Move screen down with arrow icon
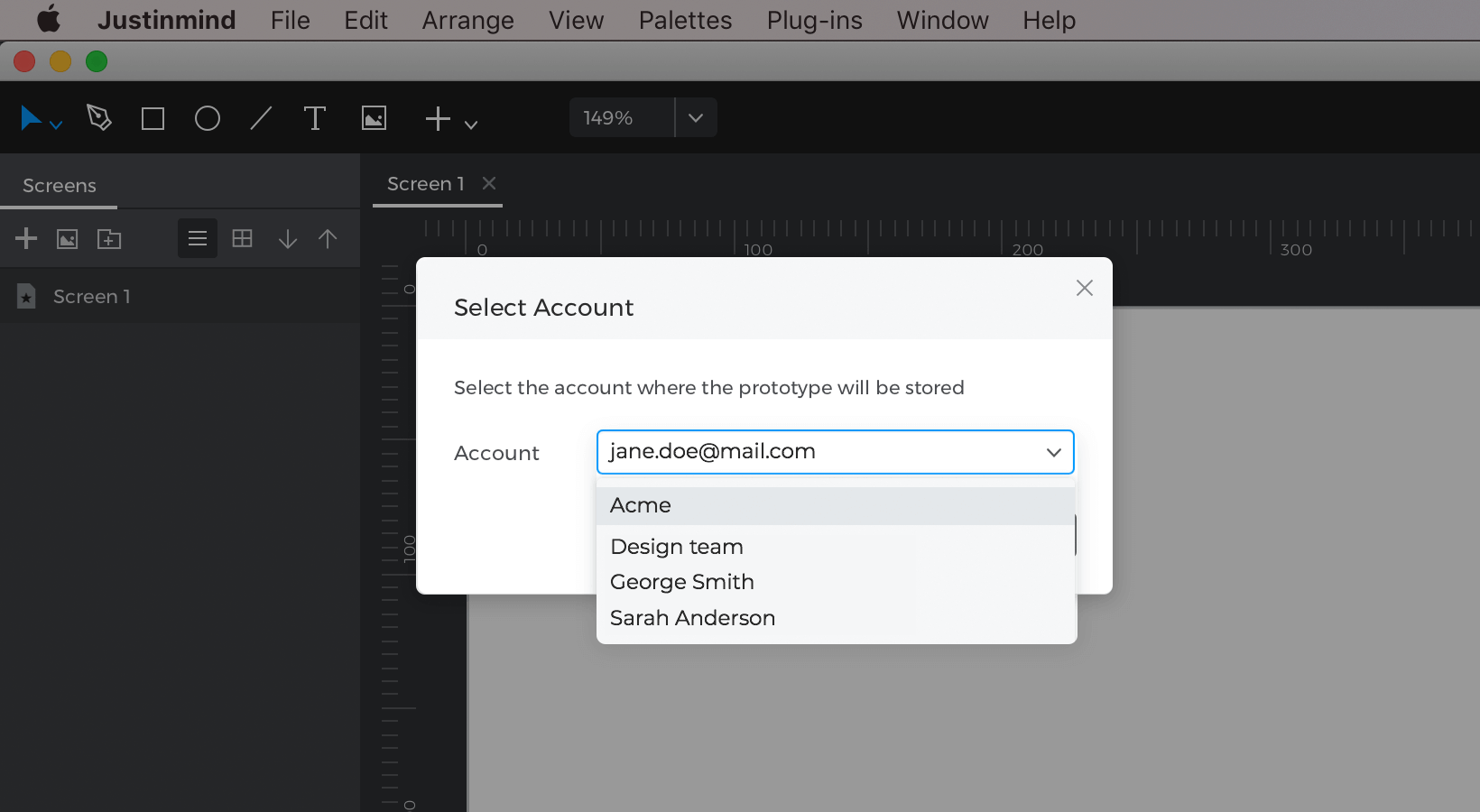The width and height of the screenshot is (1480, 812). [288, 238]
